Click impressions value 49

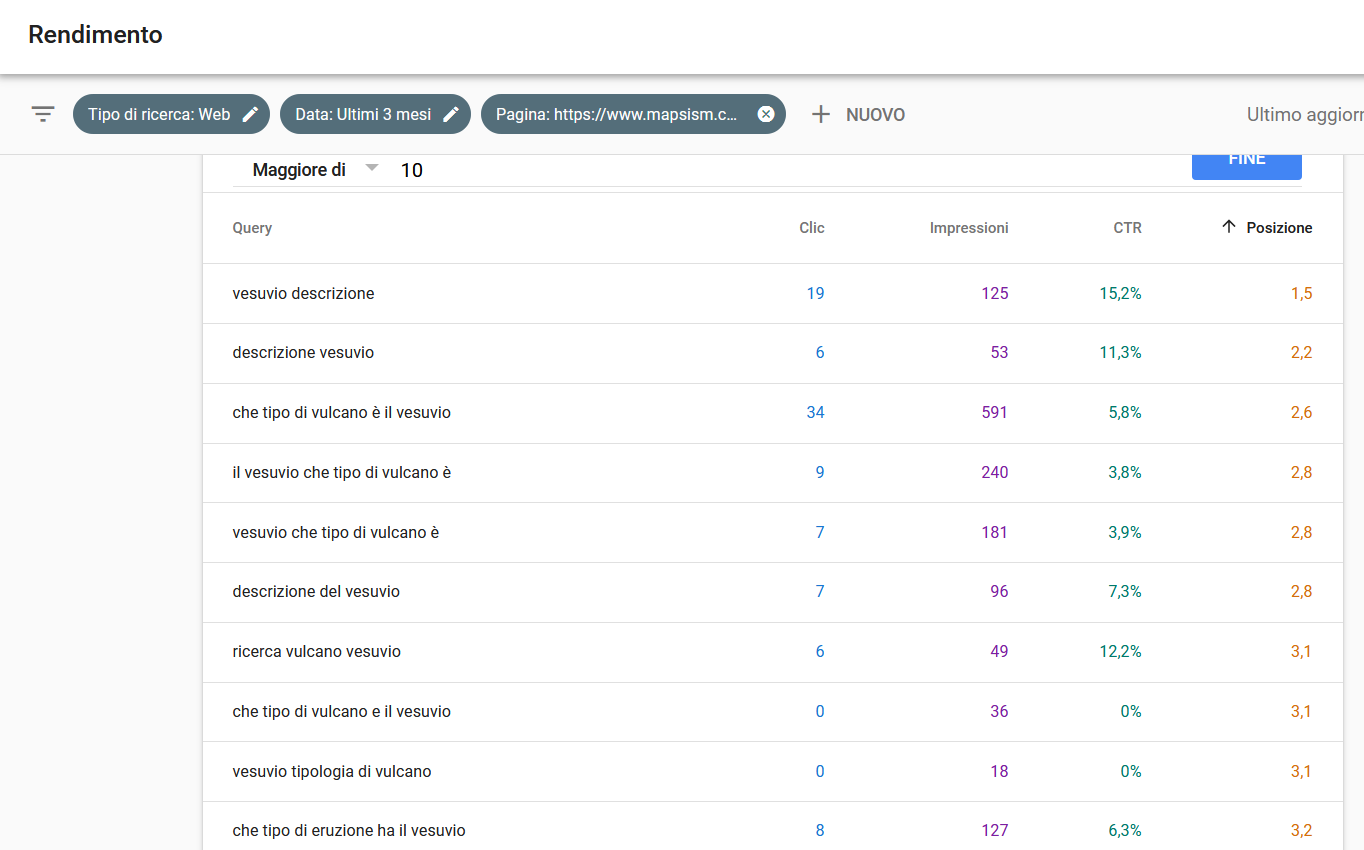(999, 651)
